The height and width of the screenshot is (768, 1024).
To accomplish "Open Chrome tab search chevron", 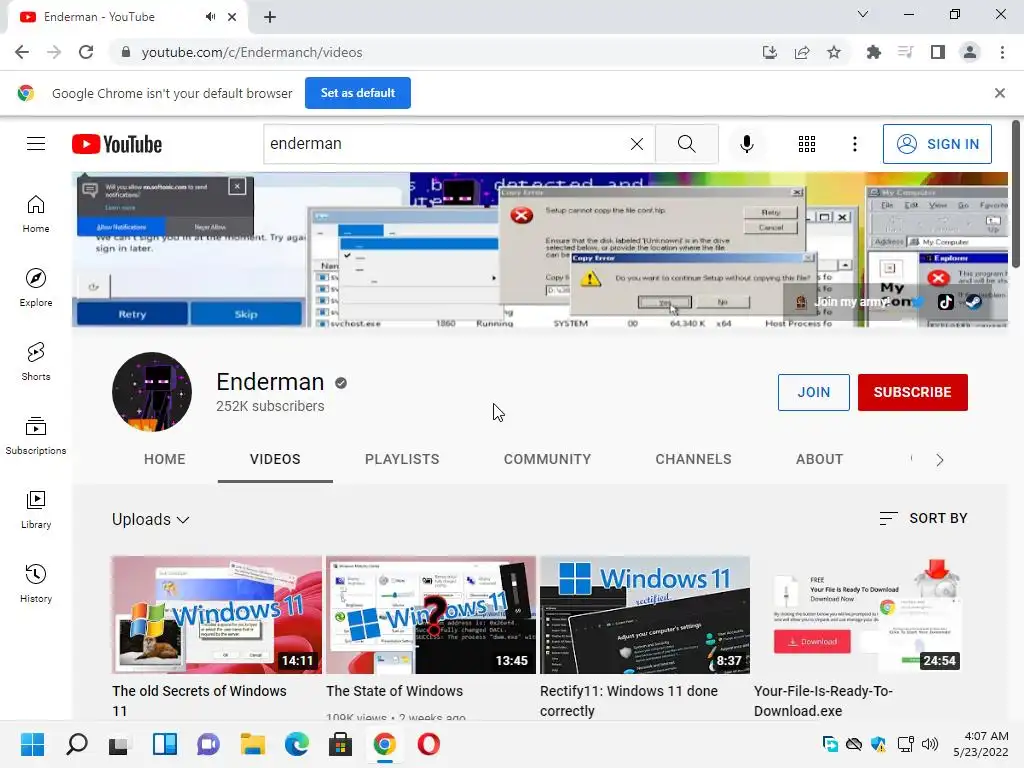I will [862, 14].
